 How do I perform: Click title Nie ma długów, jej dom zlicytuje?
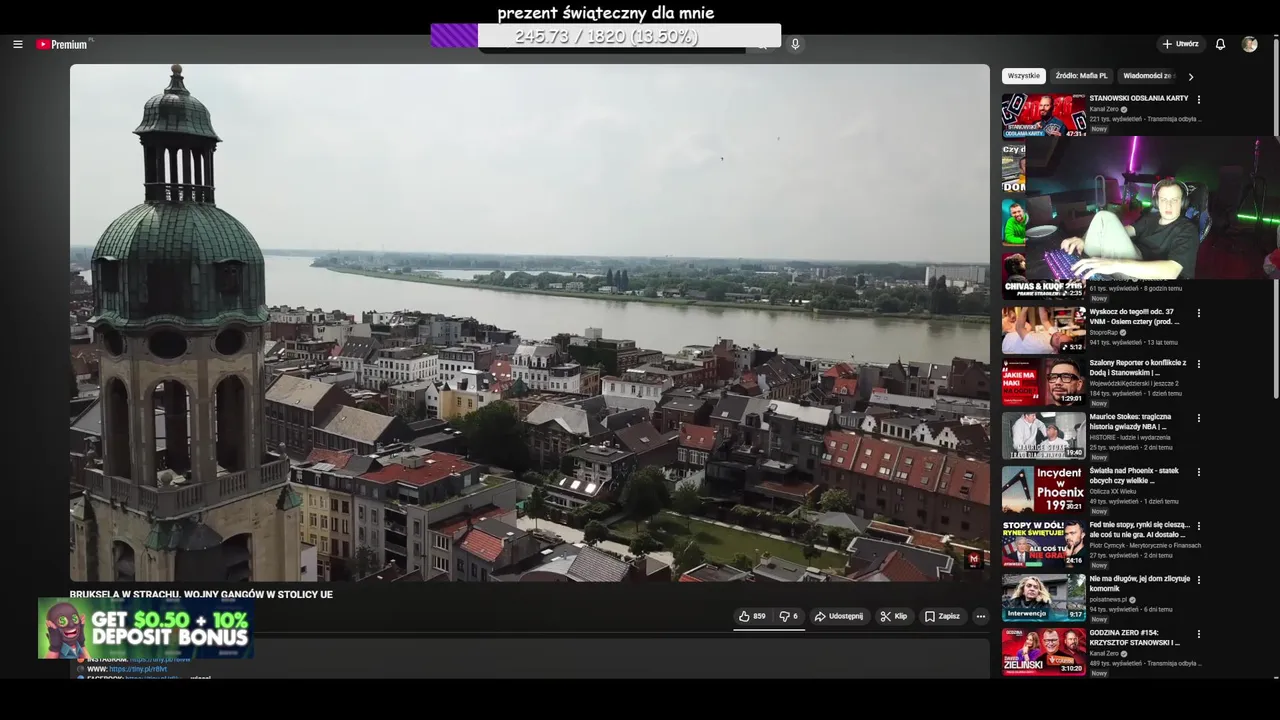coord(1140,584)
